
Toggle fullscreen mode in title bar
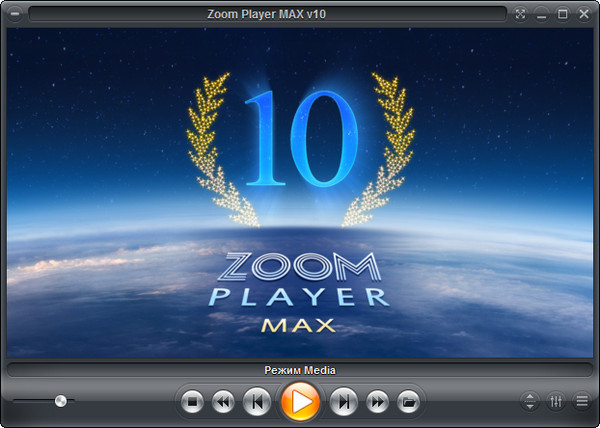(x=520, y=14)
